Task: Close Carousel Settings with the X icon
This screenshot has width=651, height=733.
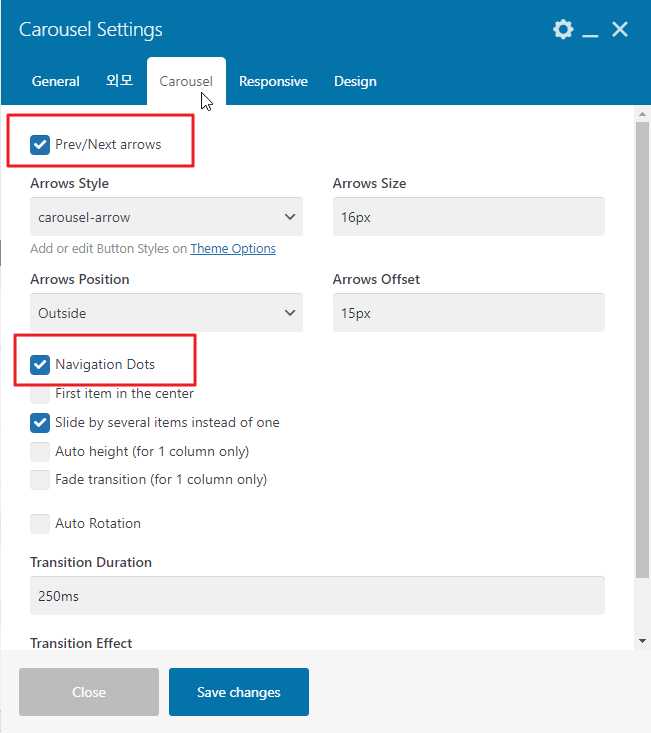Action: click(x=620, y=29)
